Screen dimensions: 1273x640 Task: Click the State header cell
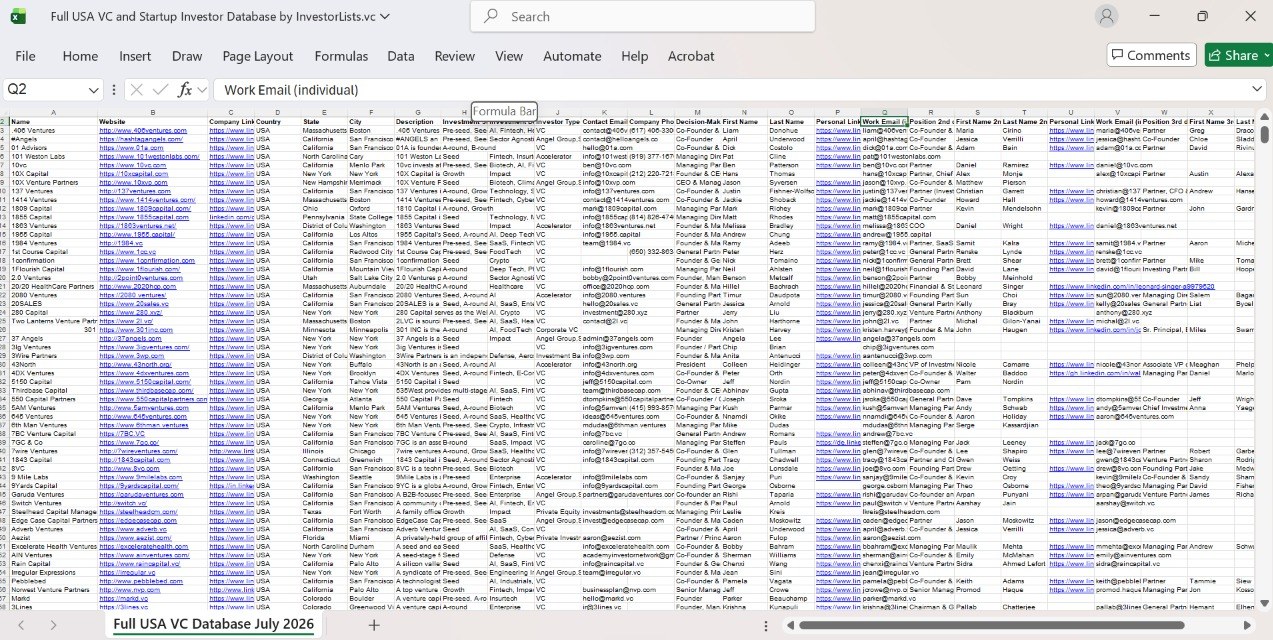pyautogui.click(x=325, y=121)
